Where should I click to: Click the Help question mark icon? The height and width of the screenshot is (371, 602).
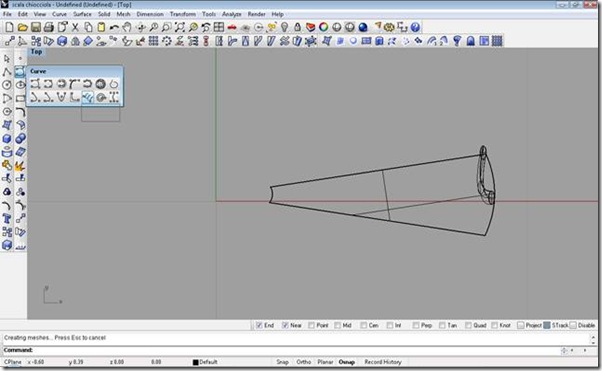[x=415, y=27]
